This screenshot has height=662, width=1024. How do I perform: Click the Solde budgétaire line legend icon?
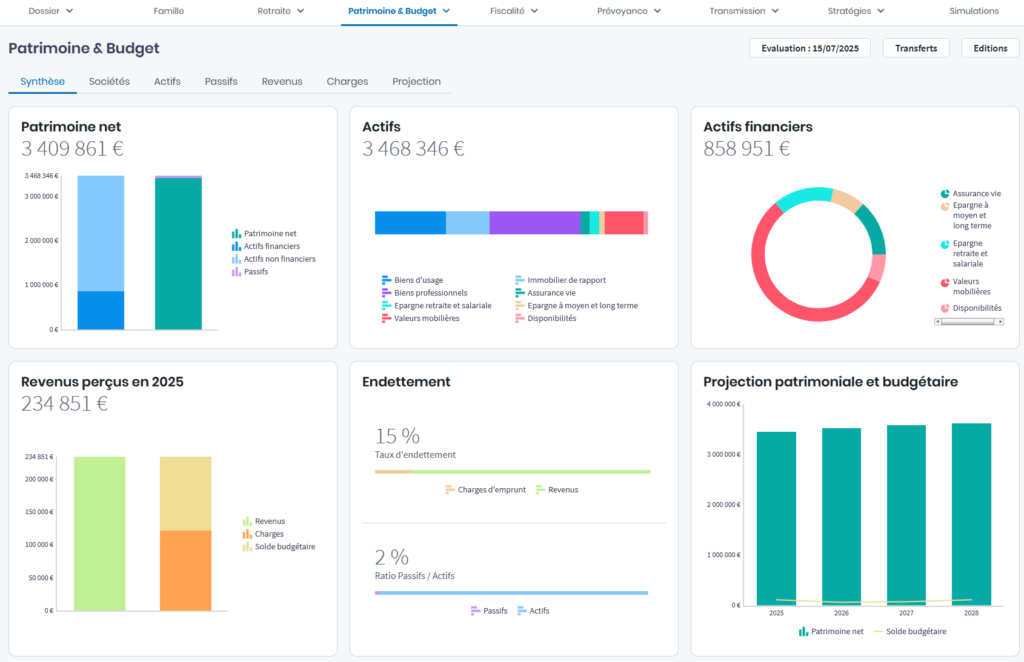879,631
